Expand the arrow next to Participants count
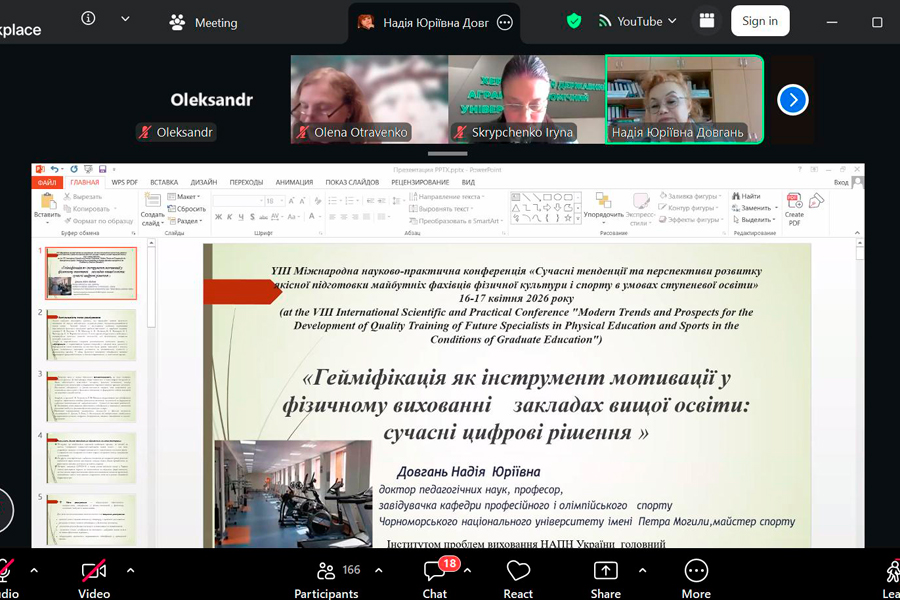 (379, 571)
